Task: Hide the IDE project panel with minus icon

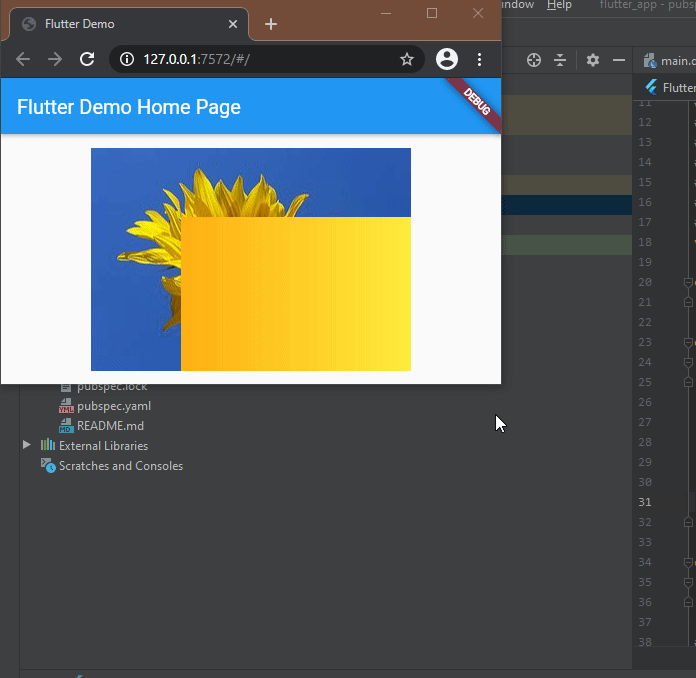Action: [619, 60]
